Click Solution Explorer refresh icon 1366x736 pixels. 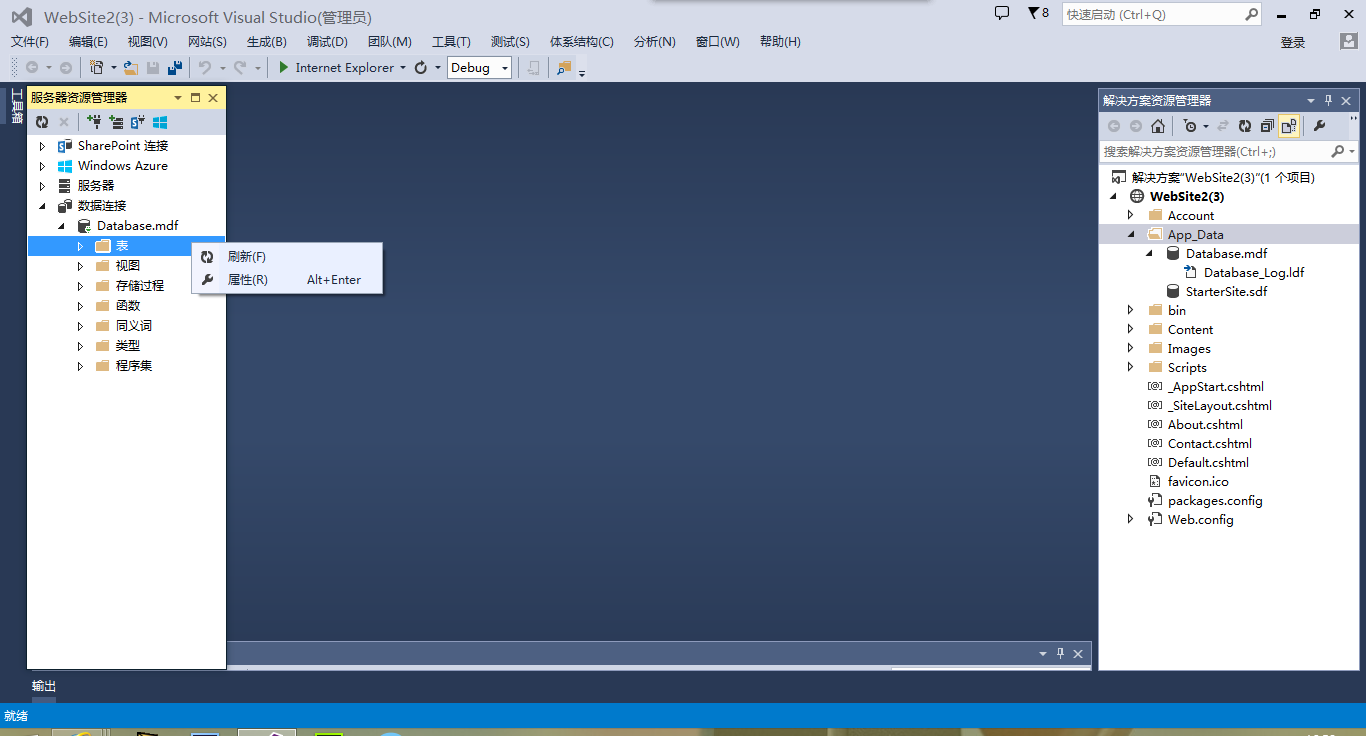click(x=1245, y=126)
